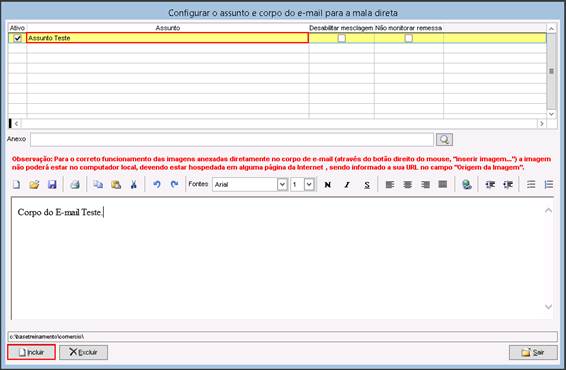Image resolution: width=566 pixels, height=370 pixels.
Task: Open the font size dropdown
Action: click(309, 184)
